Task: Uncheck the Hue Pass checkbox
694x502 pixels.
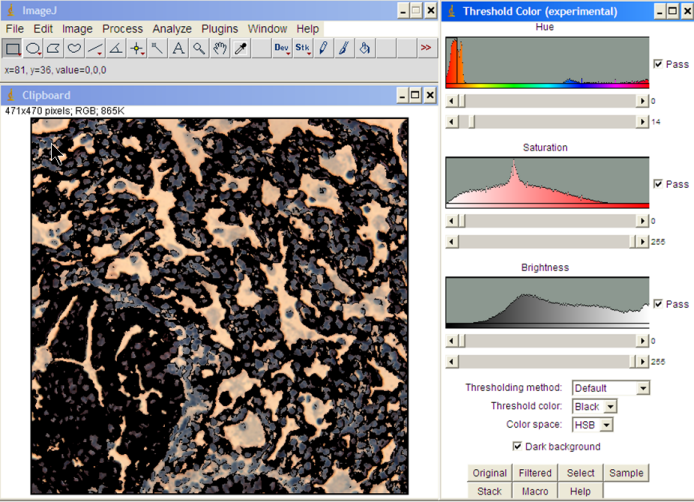Action: (x=657, y=64)
